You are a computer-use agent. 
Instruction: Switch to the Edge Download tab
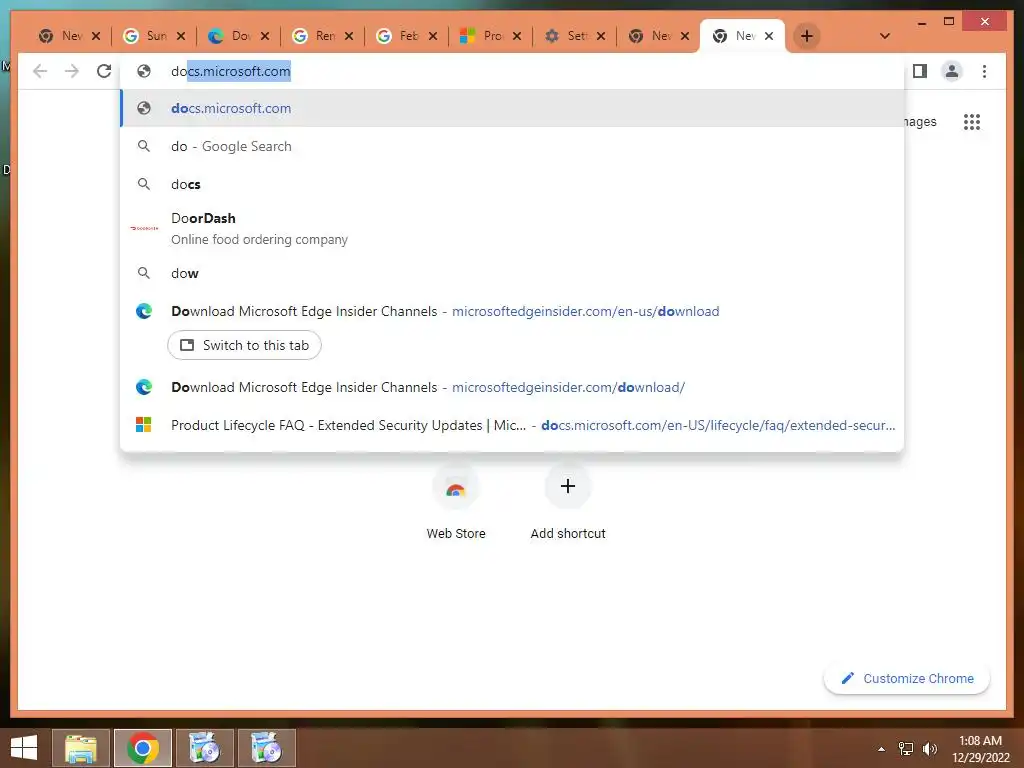point(231,36)
